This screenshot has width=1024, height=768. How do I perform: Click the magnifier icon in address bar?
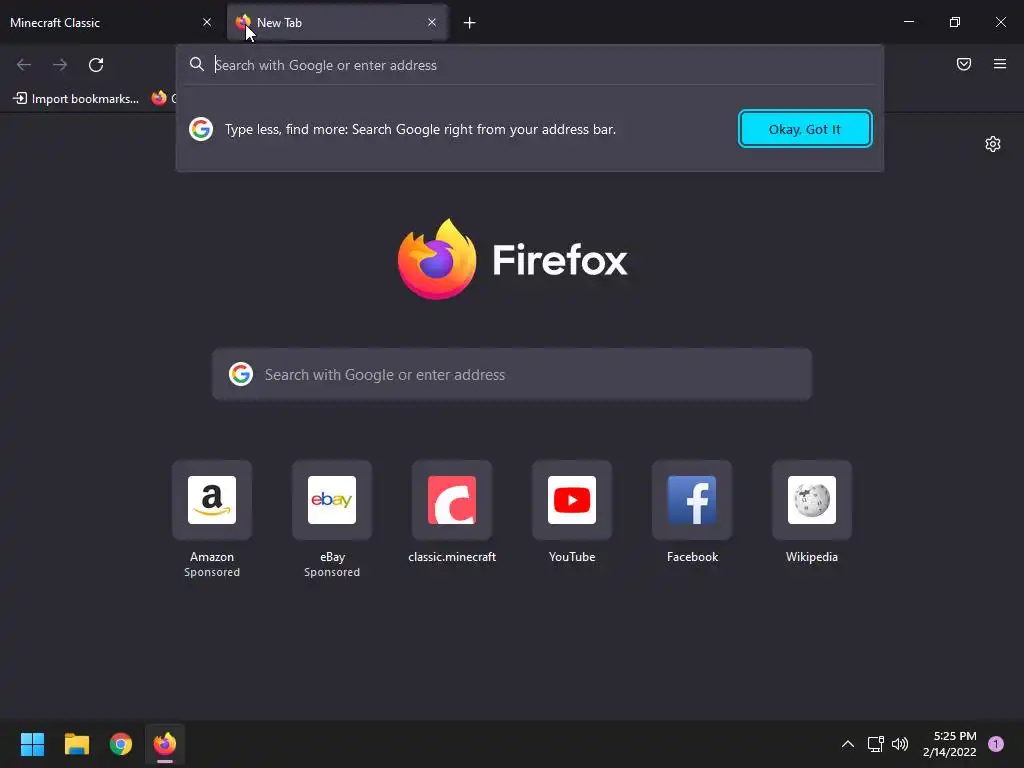point(197,64)
